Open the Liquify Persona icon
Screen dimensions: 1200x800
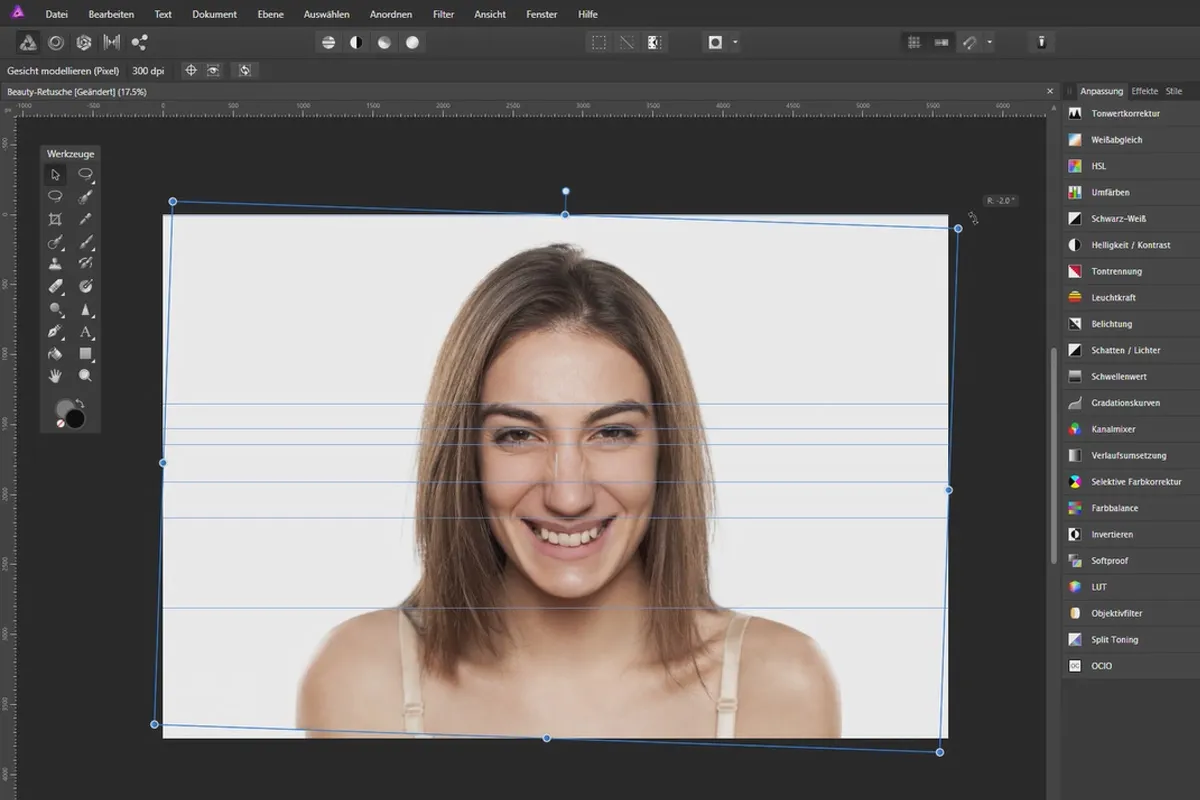coord(57,43)
